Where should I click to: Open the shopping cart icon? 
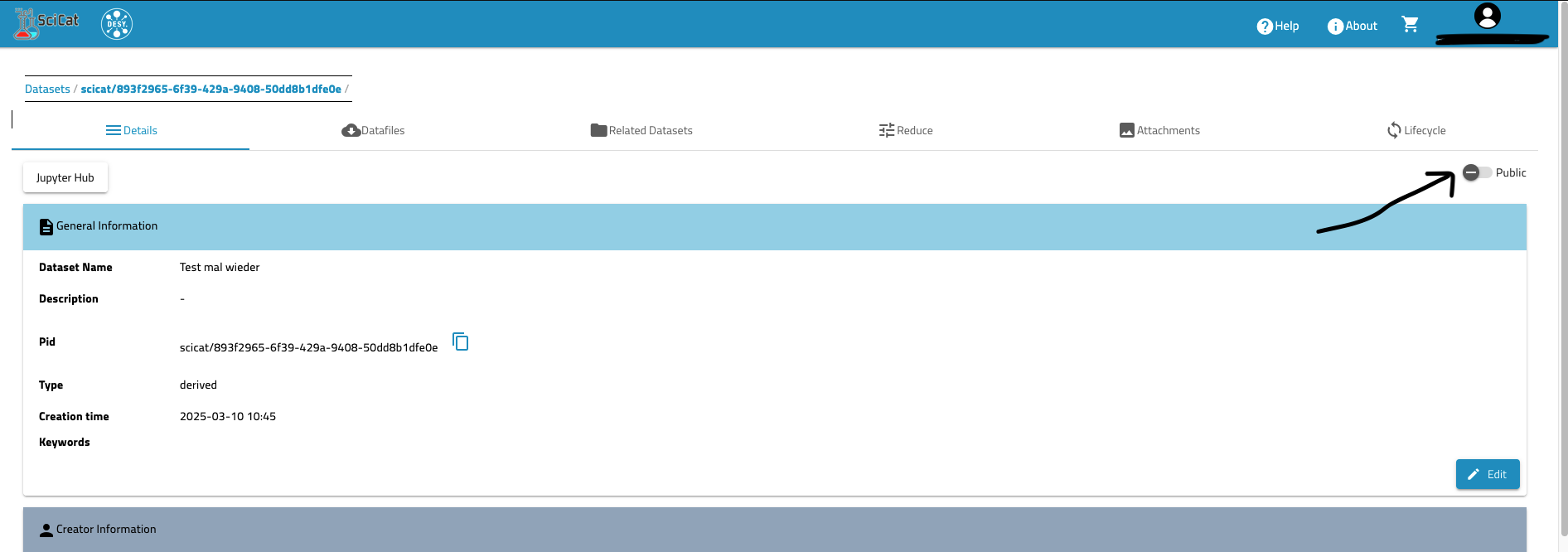pos(1410,25)
